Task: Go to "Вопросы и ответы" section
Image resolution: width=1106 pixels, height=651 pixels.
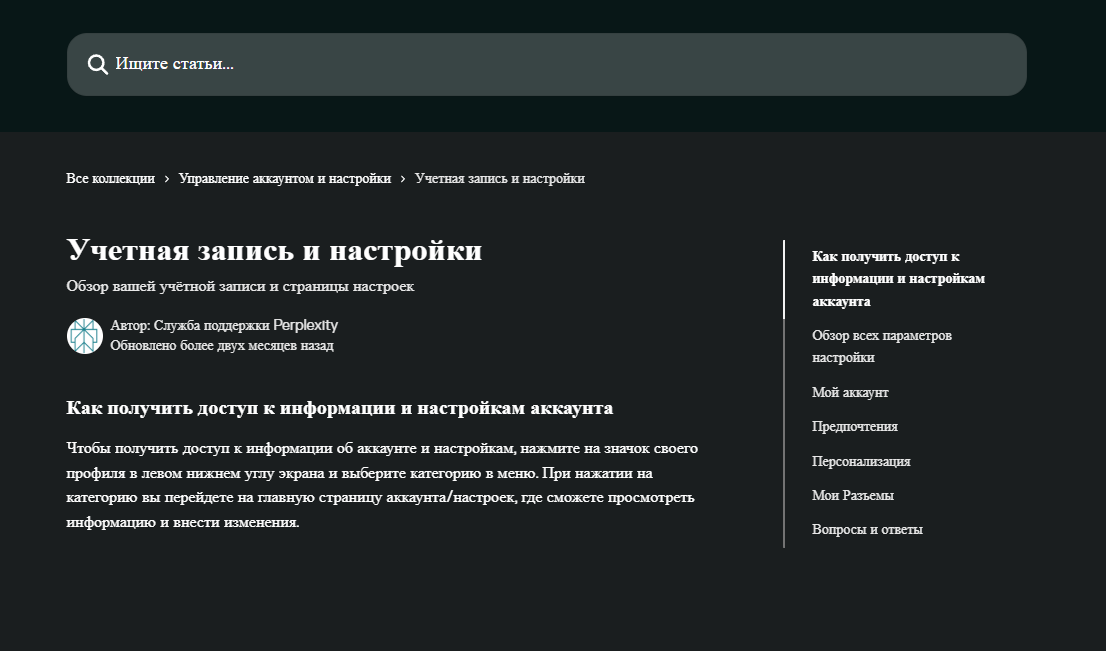Action: [867, 530]
